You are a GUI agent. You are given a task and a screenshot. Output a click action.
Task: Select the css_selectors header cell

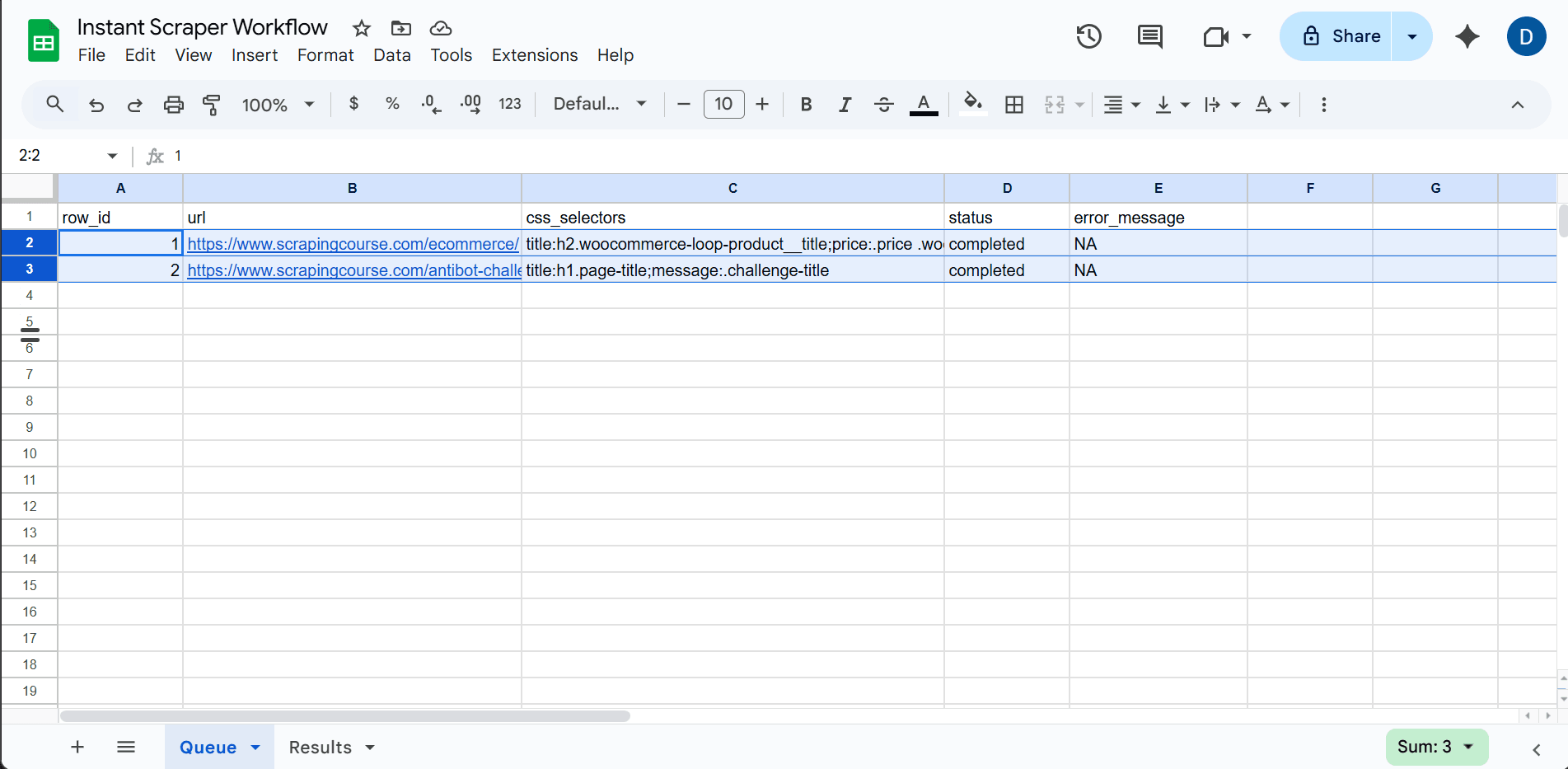coord(733,218)
